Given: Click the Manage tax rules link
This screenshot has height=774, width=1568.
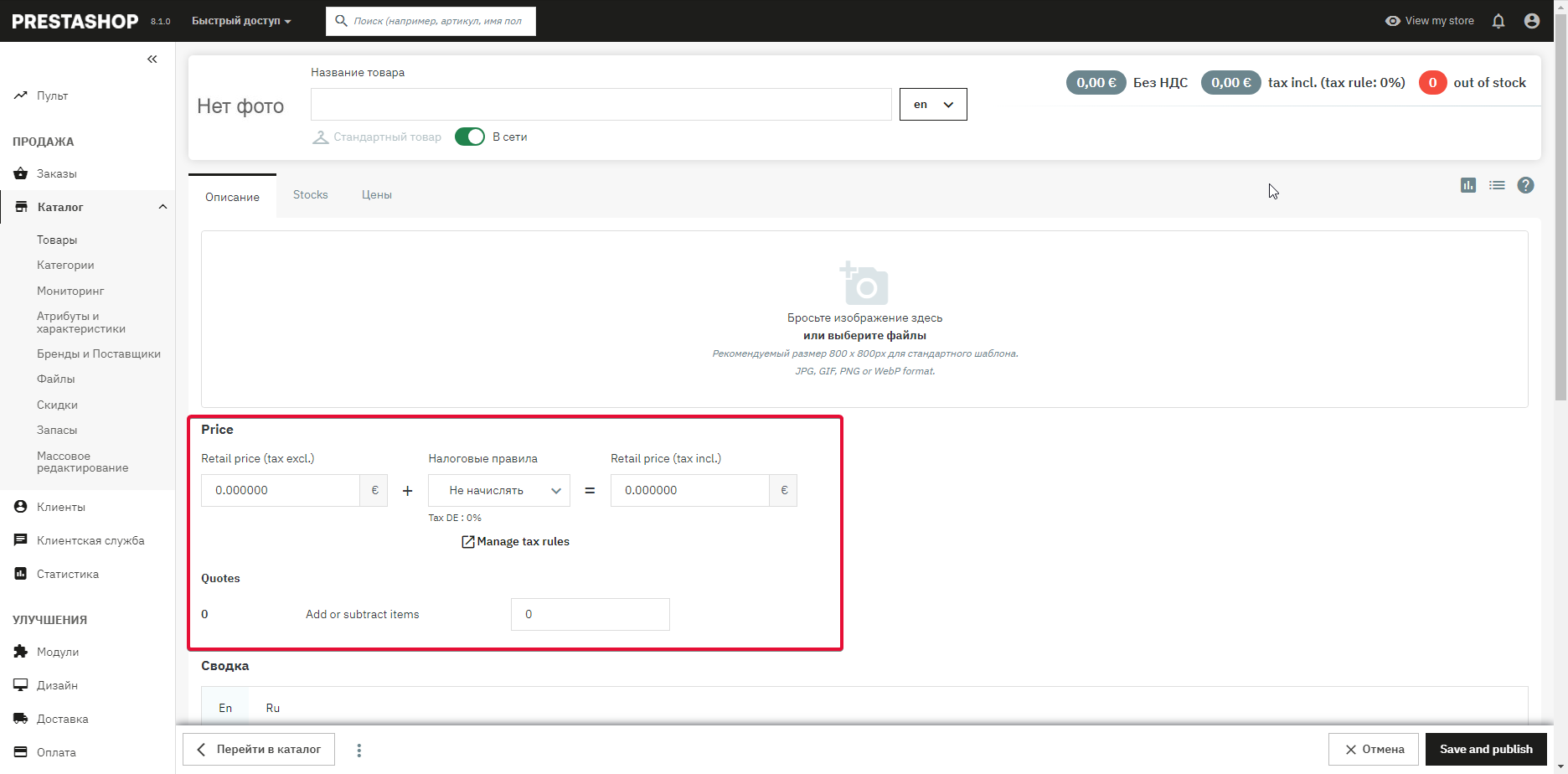Looking at the screenshot, I should tap(523, 542).
